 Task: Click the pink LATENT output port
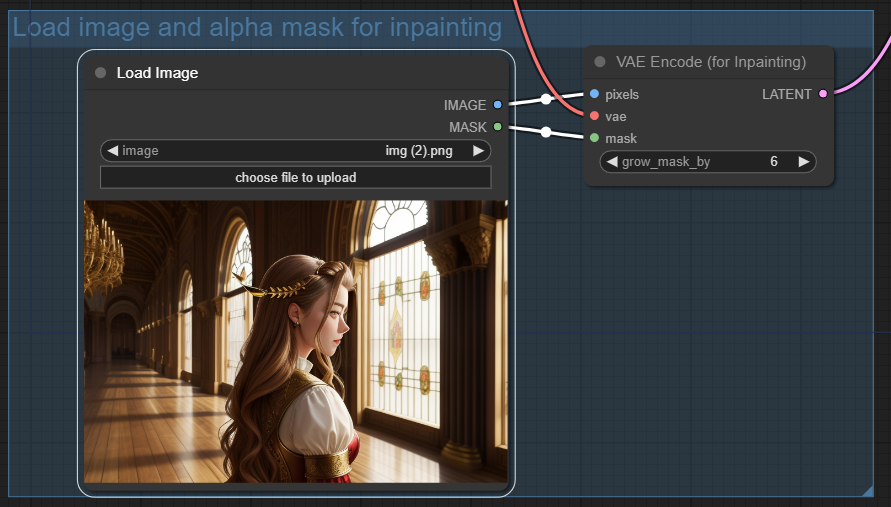pyautogui.click(x=823, y=94)
